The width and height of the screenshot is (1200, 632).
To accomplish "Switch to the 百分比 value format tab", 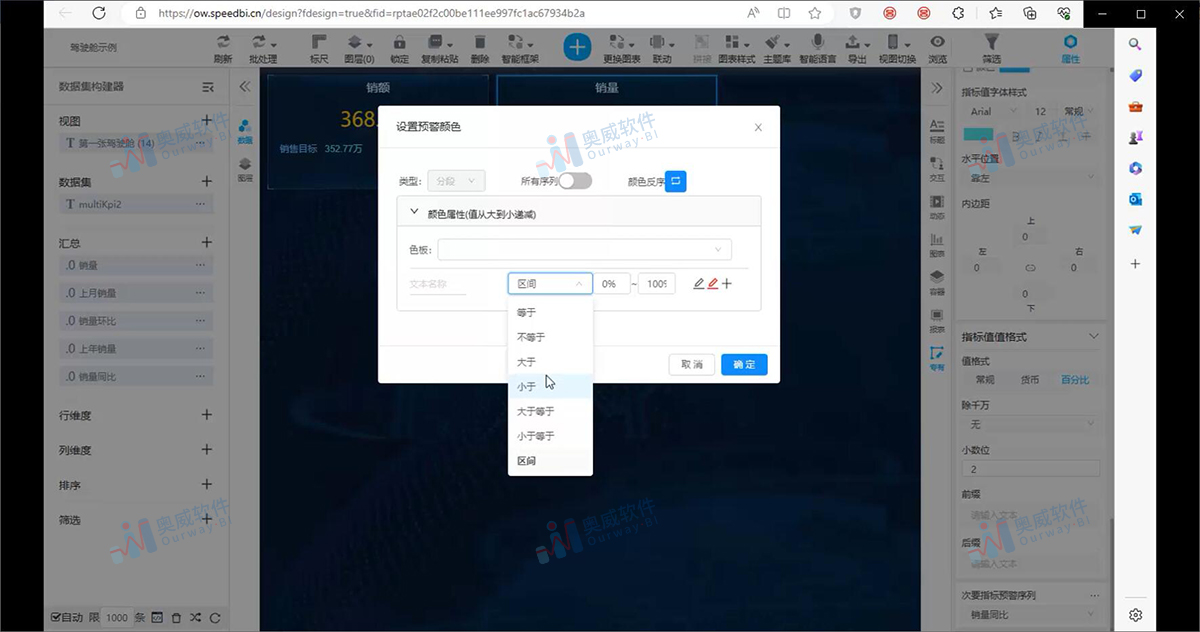I will (x=1078, y=379).
